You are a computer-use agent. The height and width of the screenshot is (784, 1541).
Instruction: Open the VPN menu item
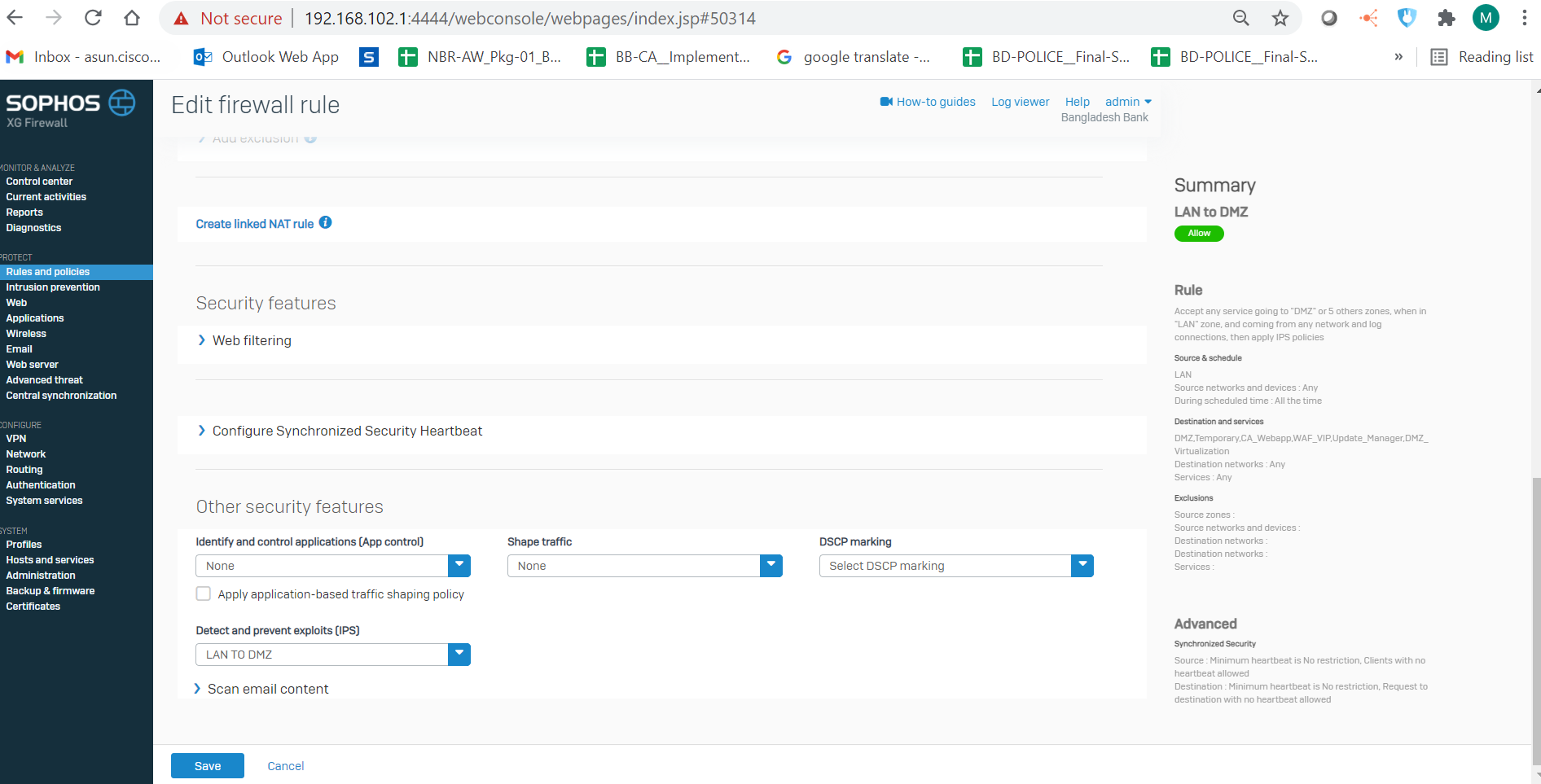pos(16,439)
